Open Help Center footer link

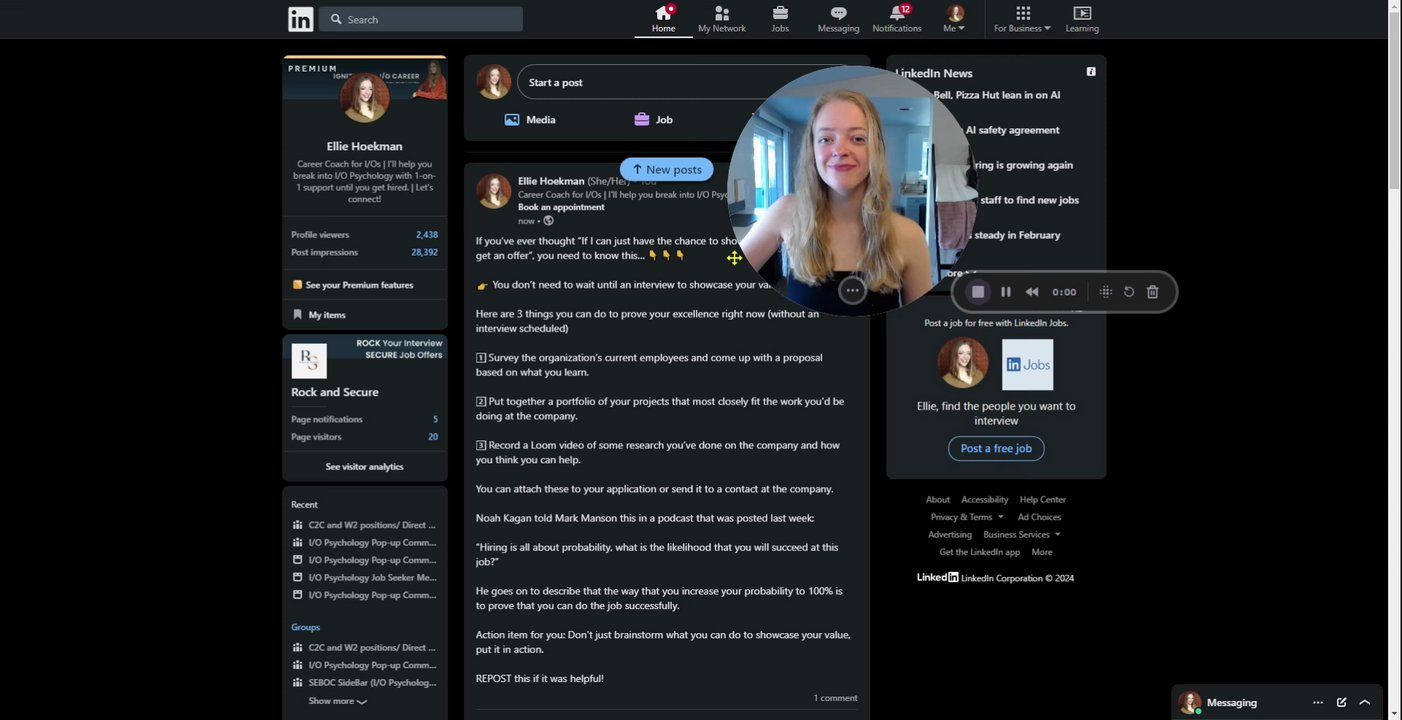click(x=1043, y=500)
